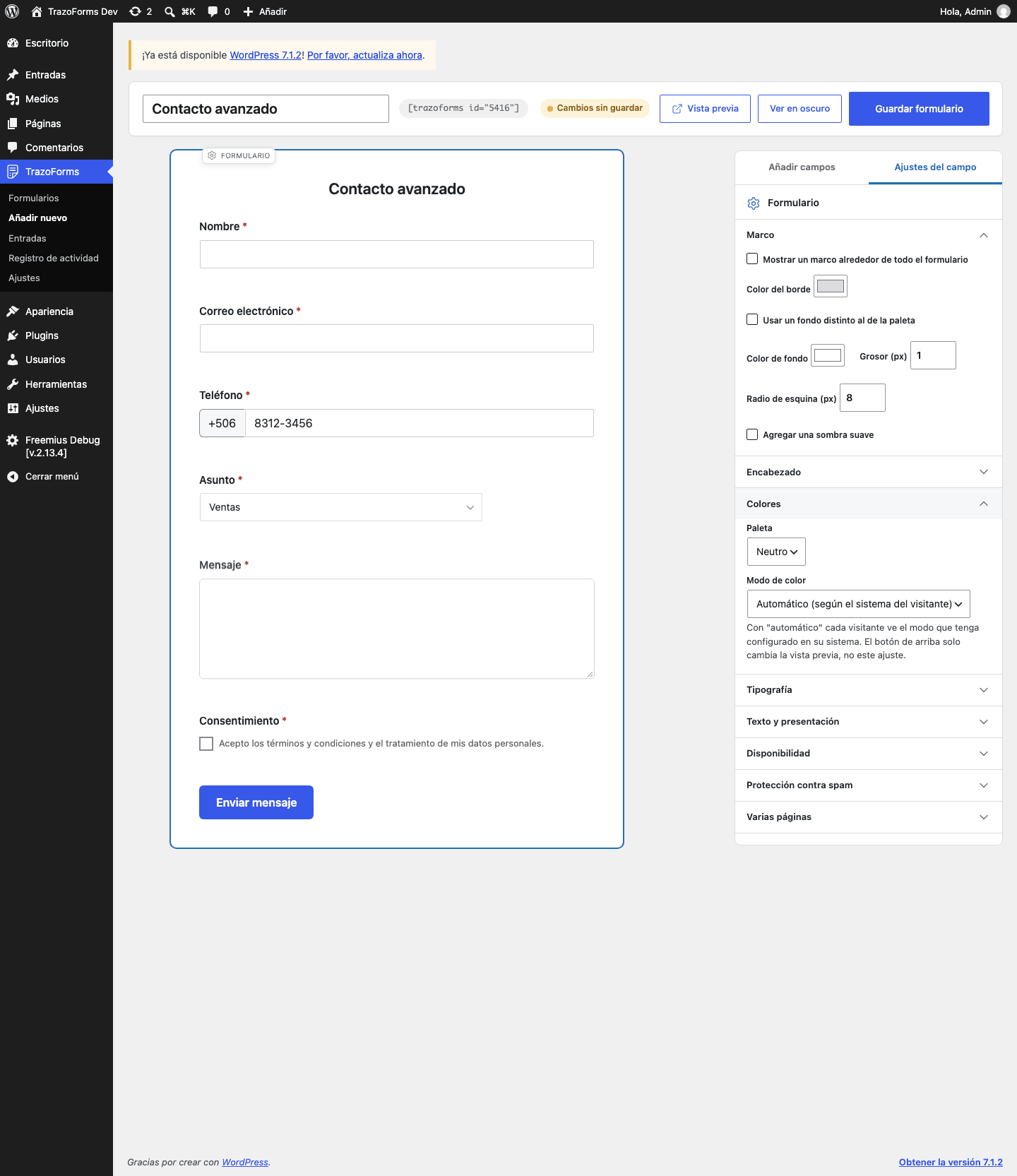Screen dimensions: 1017x1176
Task: Click the Ver en oscuro button
Action: click(x=799, y=109)
